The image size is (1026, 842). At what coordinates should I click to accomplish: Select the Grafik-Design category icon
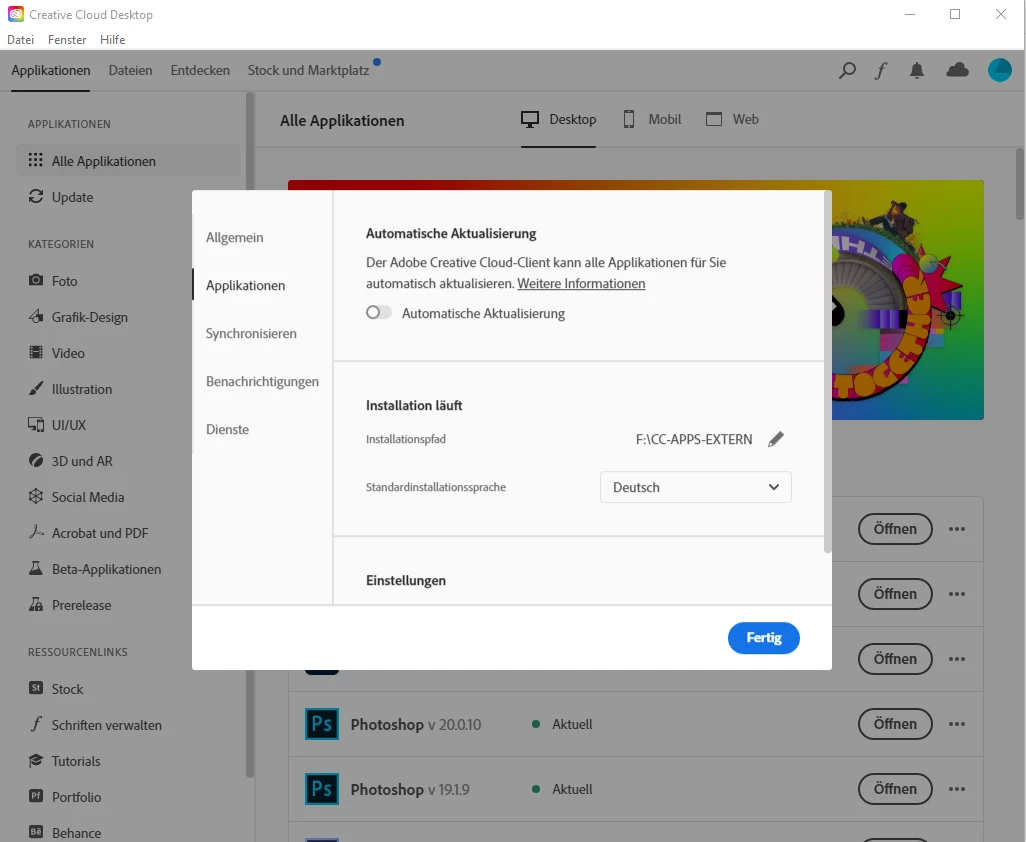(x=36, y=317)
